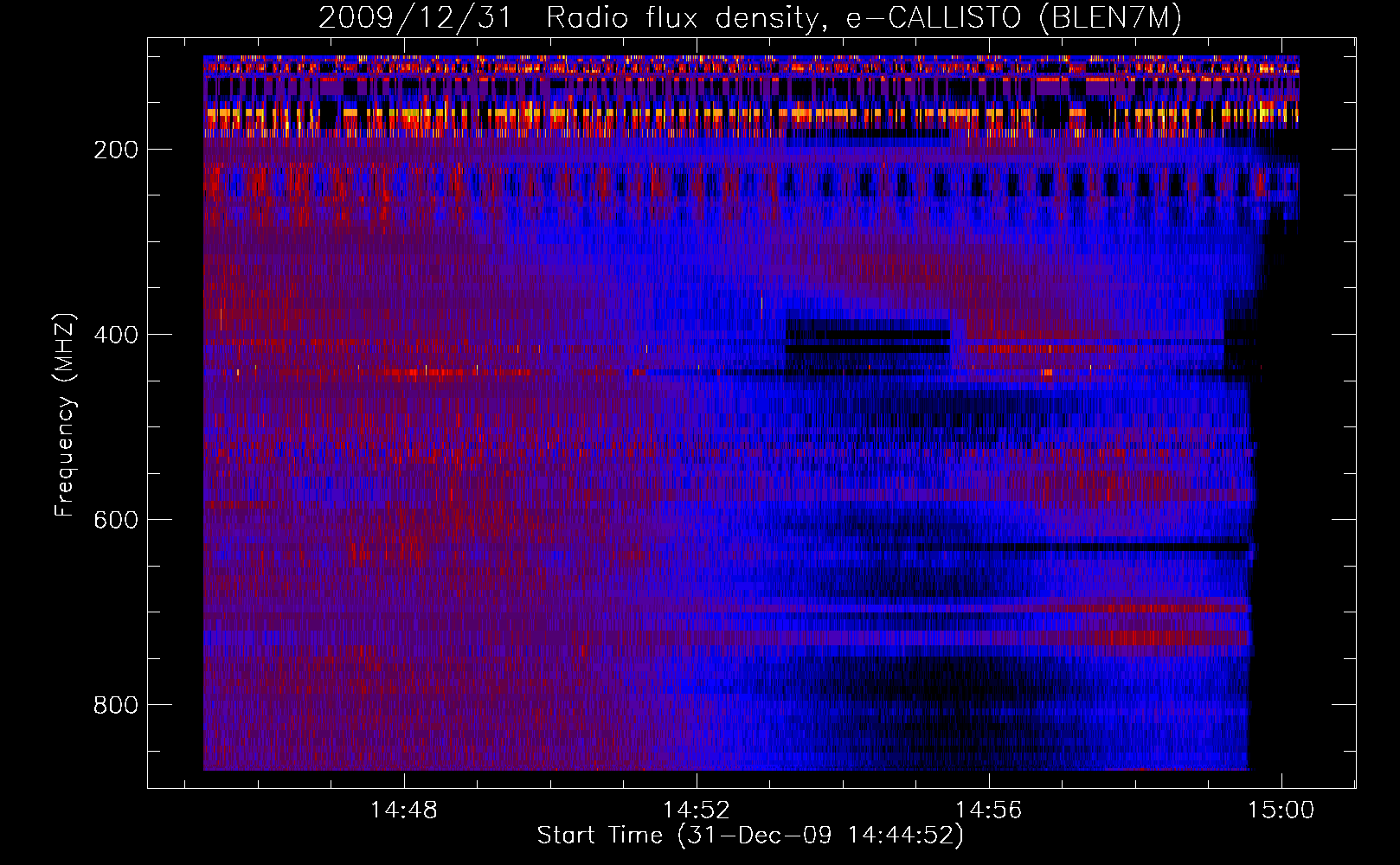Click the 14:48 time tick label
This screenshot has height=865, width=1400.
click(x=403, y=811)
